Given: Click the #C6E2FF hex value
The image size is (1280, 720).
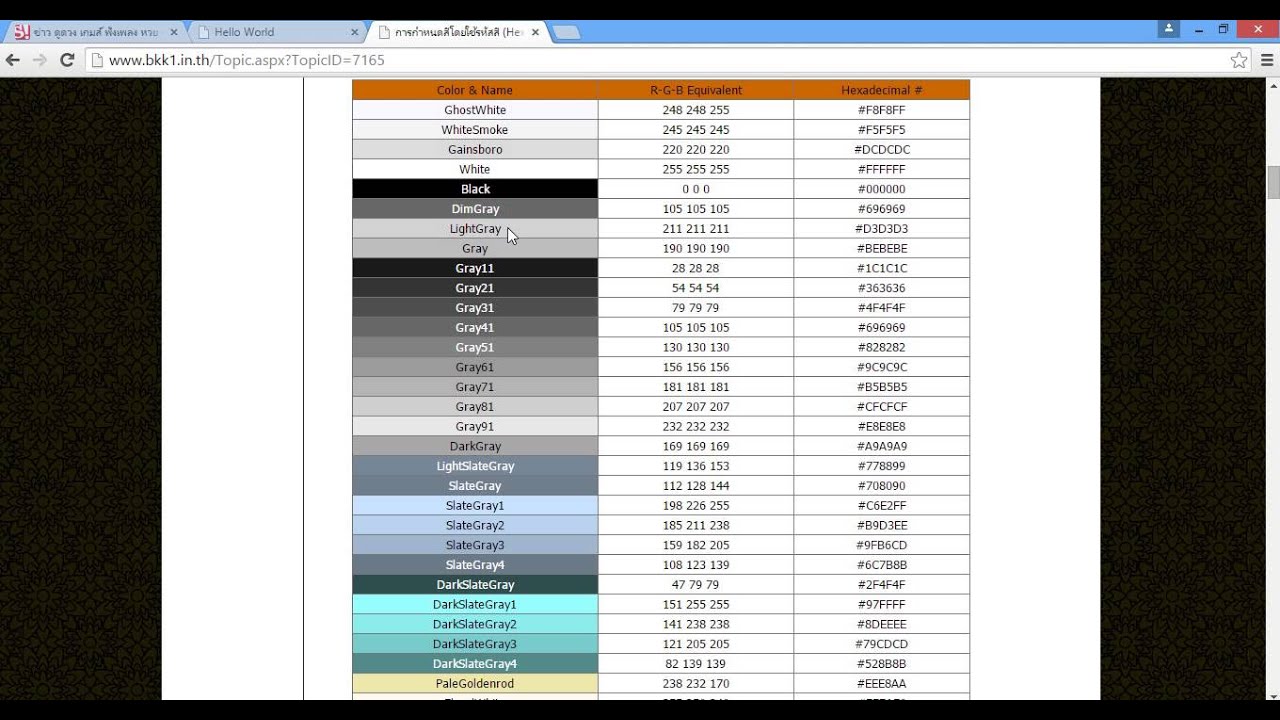Looking at the screenshot, I should pyautogui.click(x=881, y=506).
